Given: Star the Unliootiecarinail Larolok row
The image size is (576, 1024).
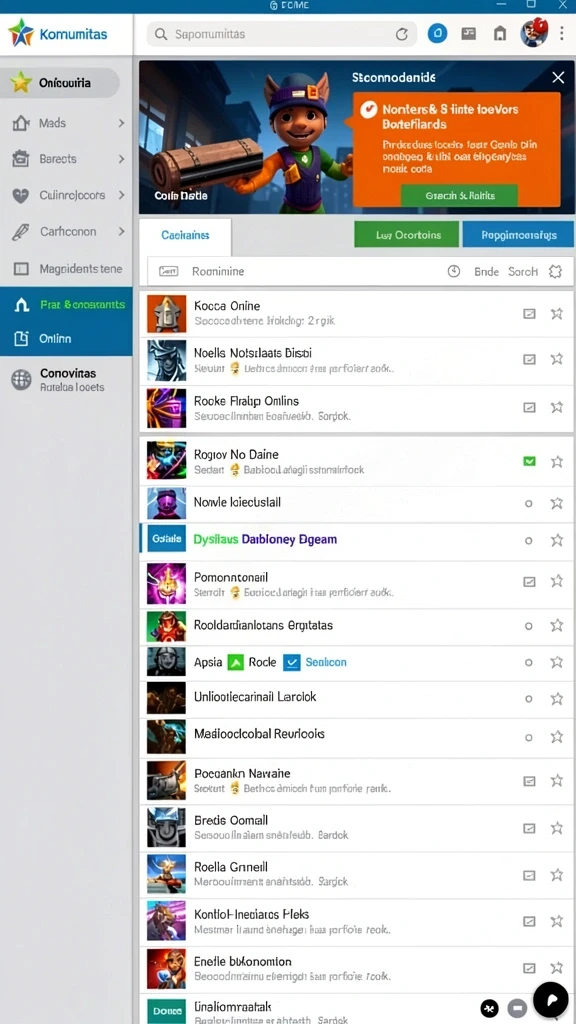Looking at the screenshot, I should (556, 699).
